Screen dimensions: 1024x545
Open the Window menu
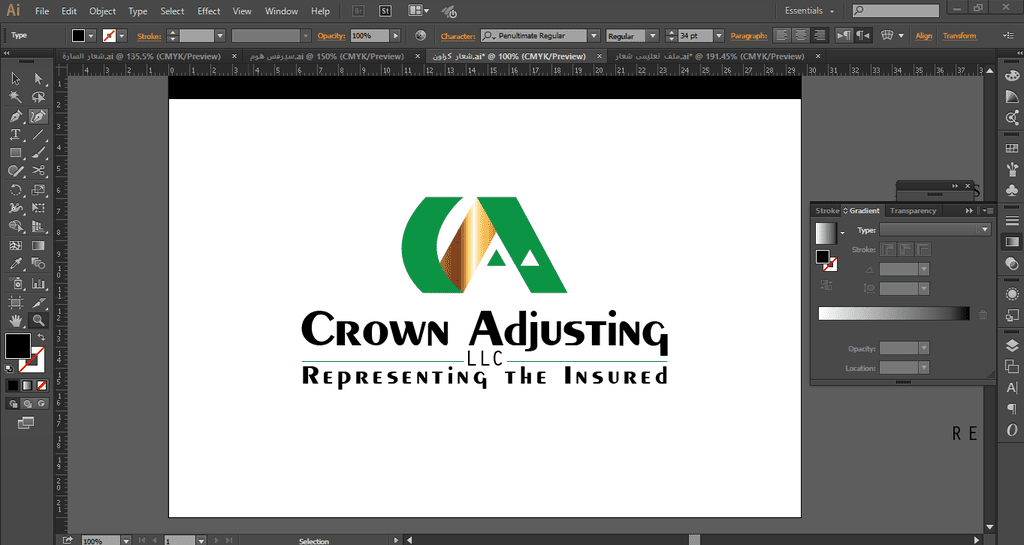coord(281,11)
